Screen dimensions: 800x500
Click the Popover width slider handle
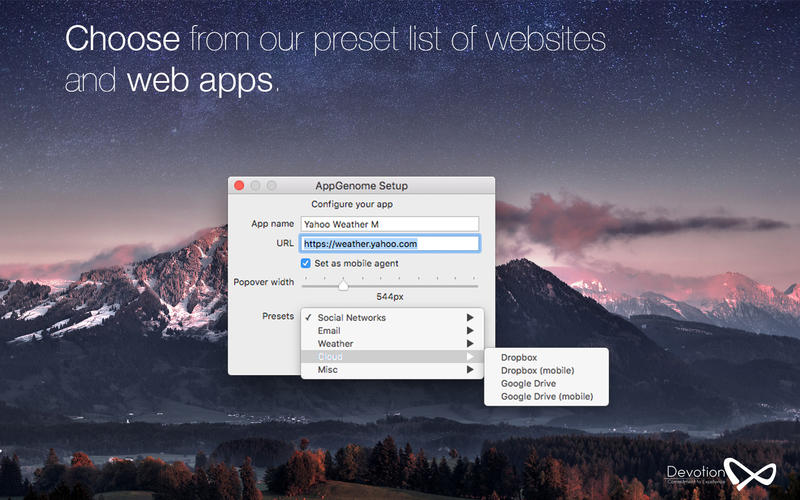343,285
